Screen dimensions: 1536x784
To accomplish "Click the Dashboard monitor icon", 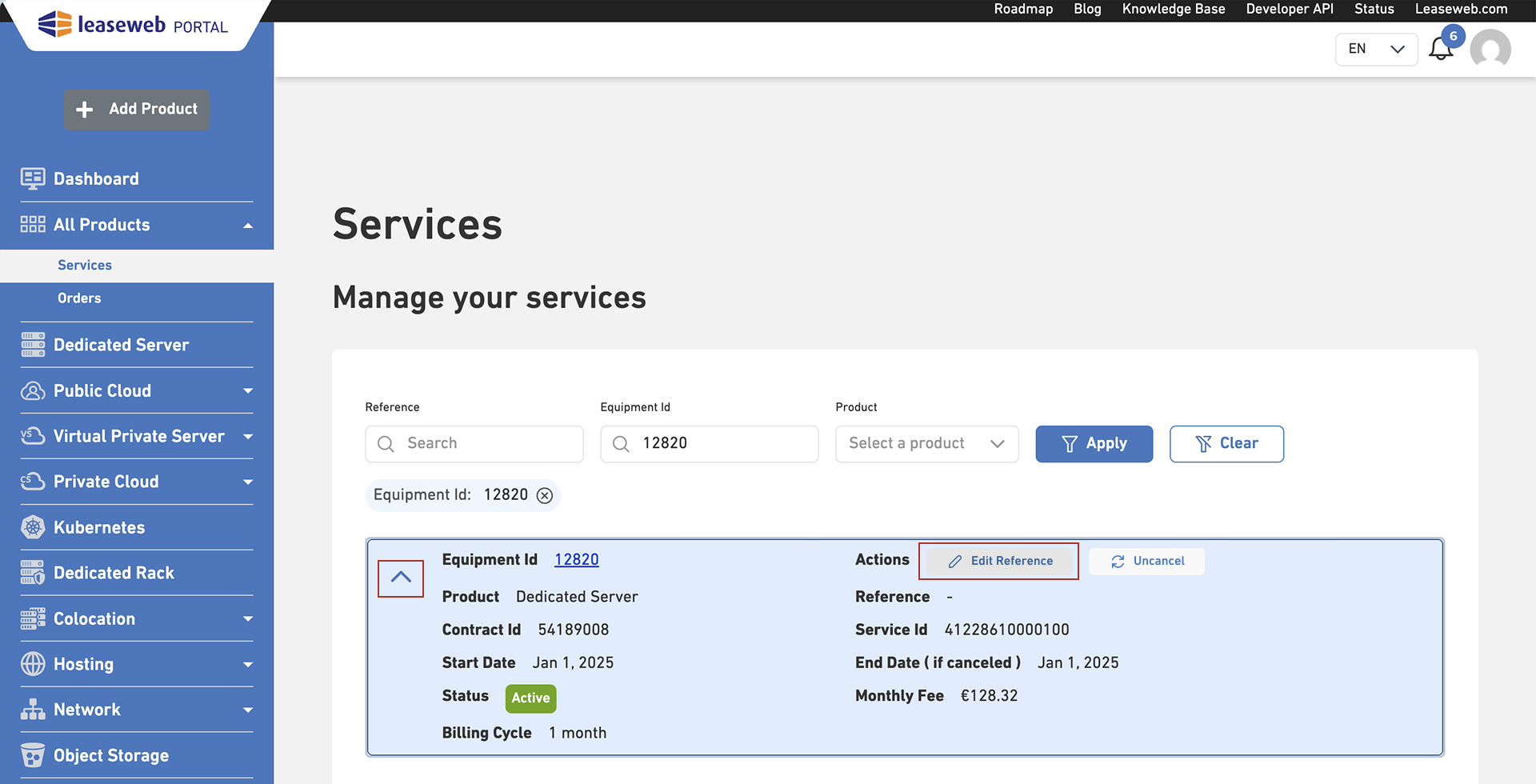I will point(33,178).
